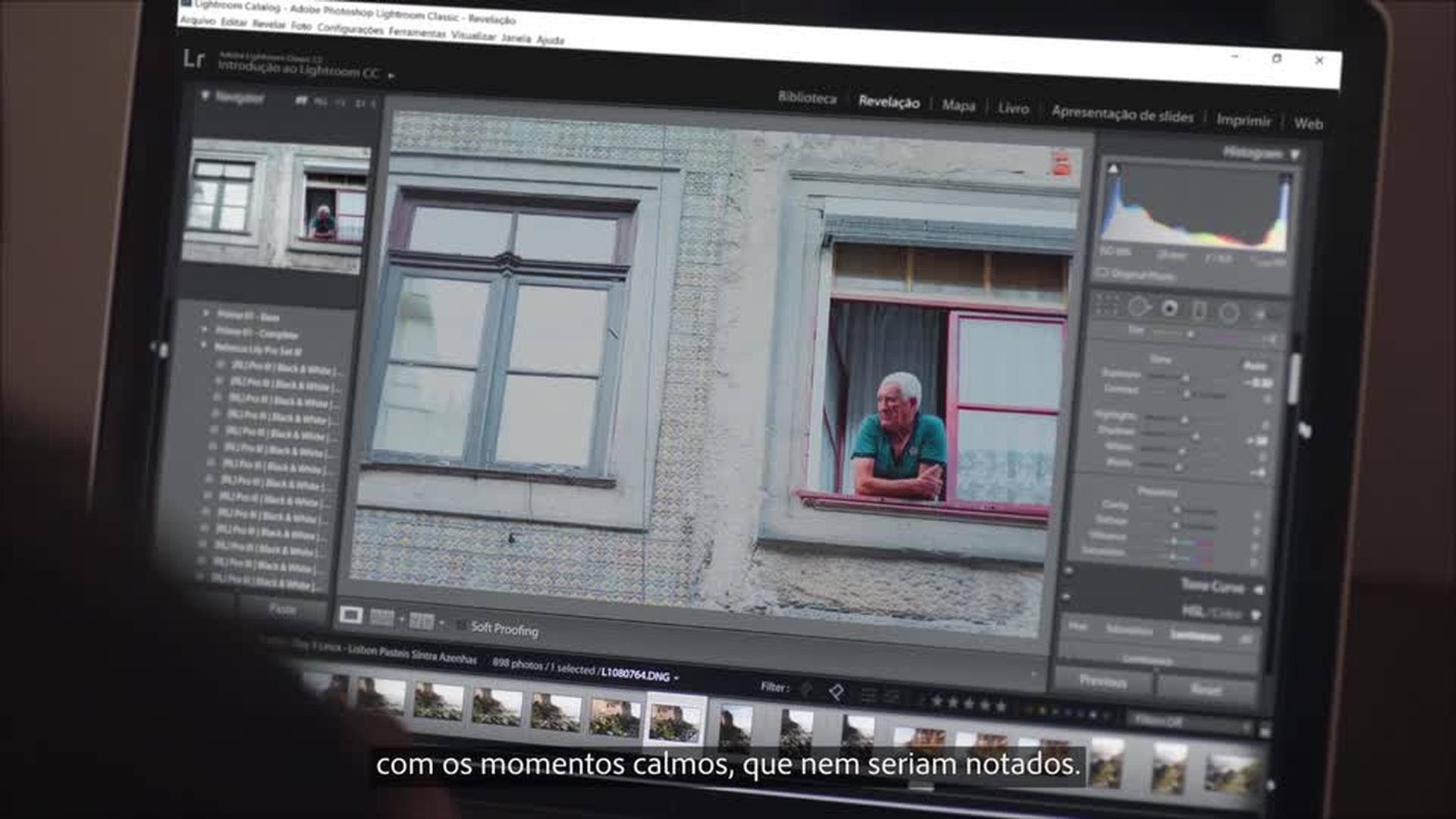1456x819 pixels.
Task: Select the Spot Removal tool icon
Action: [x=1138, y=306]
